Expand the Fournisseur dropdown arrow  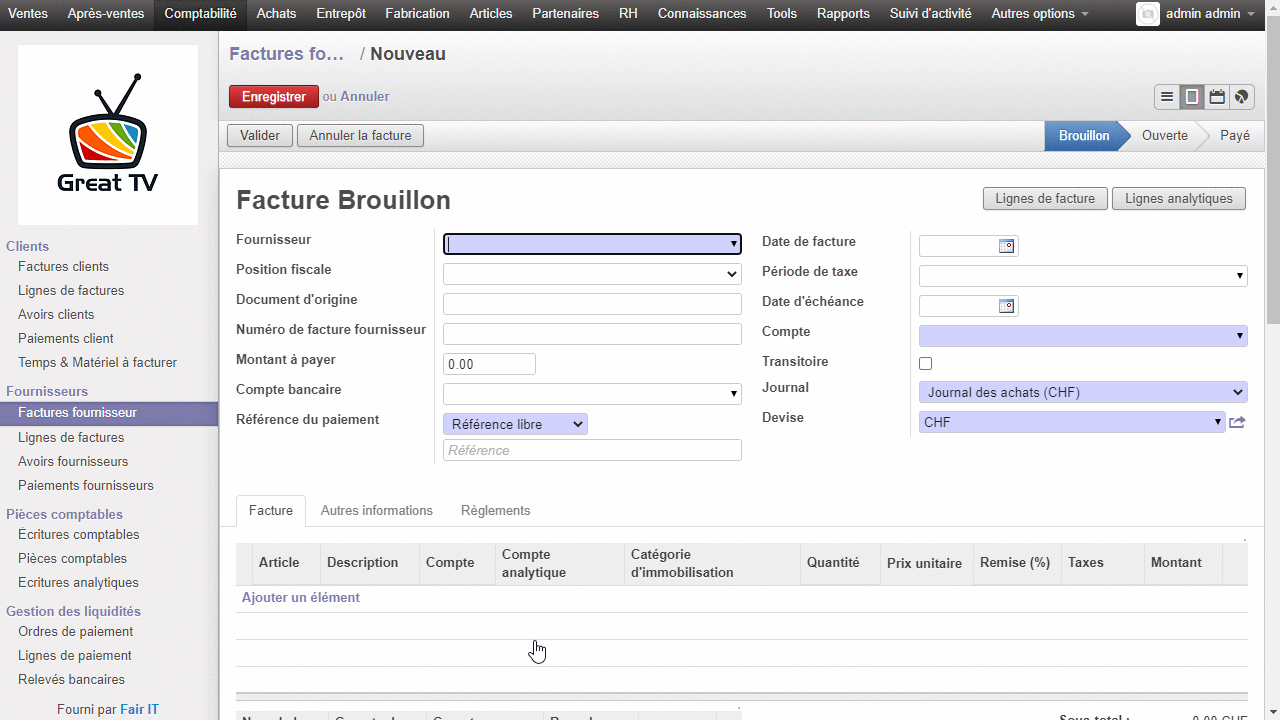click(x=734, y=244)
